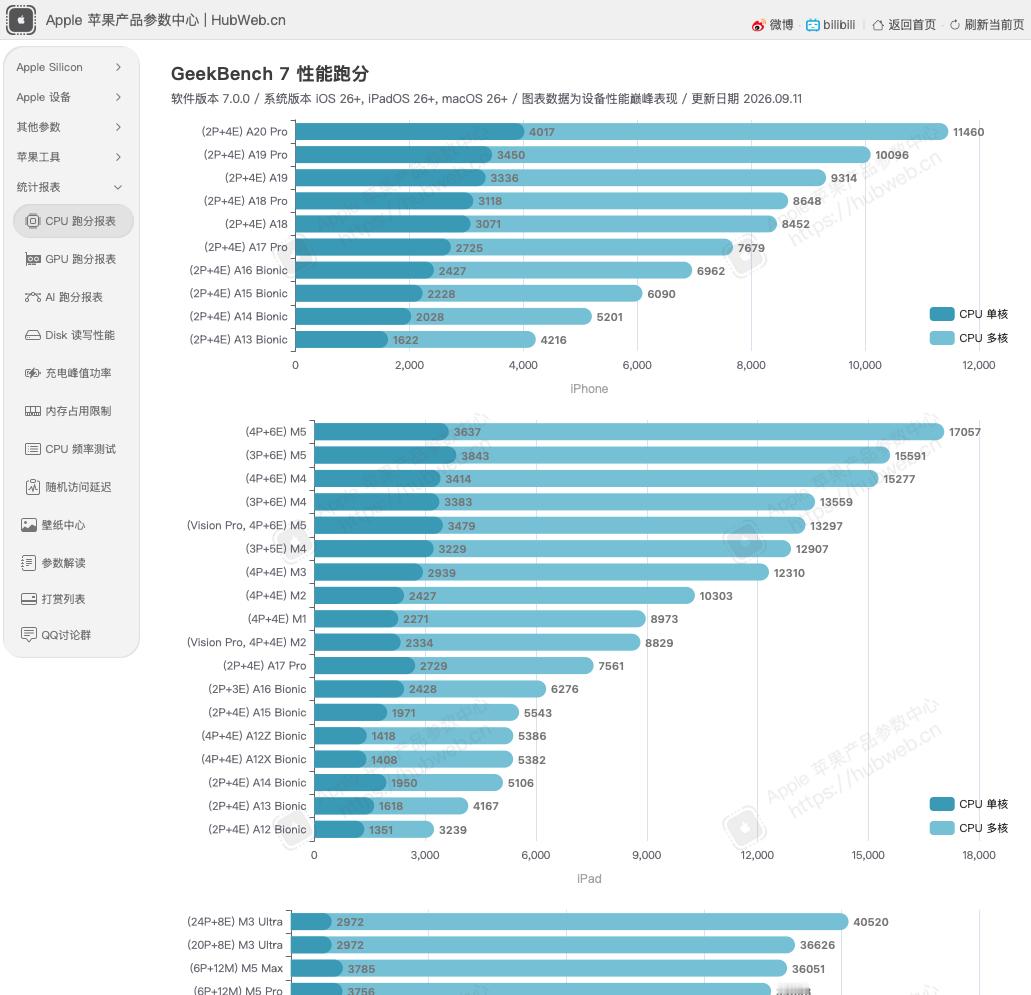Viewport: 1031px width, 995px height.
Task: Click the (4P+4E) A12Z Bionic label
Action: (254, 736)
